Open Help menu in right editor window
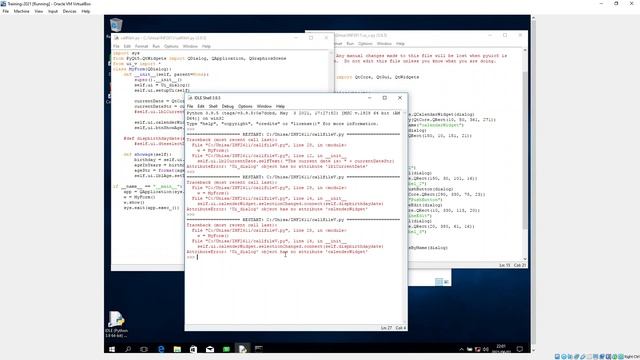640x360 pixels. click(400, 44)
